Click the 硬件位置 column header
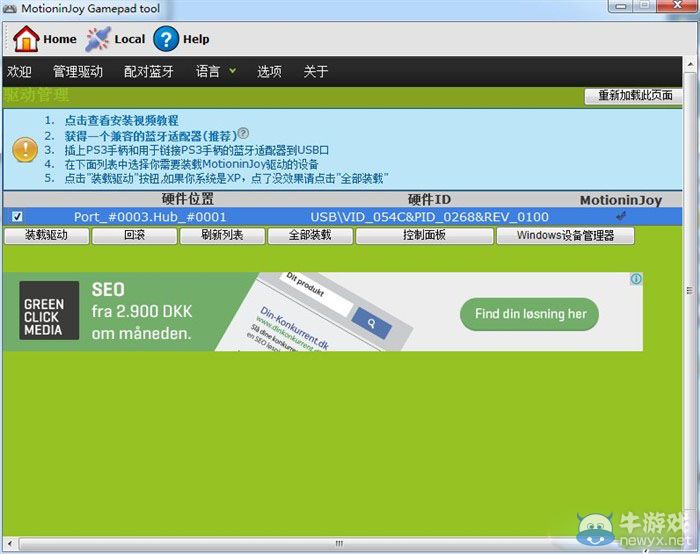 pyautogui.click(x=188, y=199)
